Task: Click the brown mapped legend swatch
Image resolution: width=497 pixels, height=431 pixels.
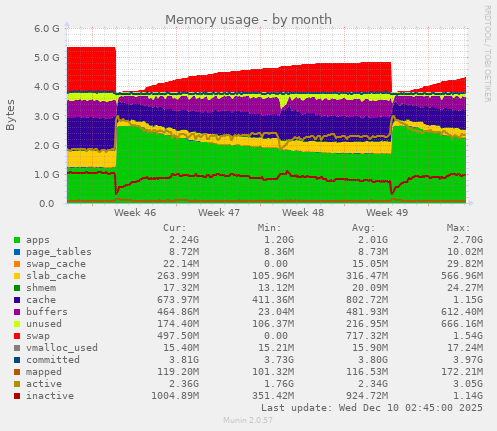Action: pos(17,372)
